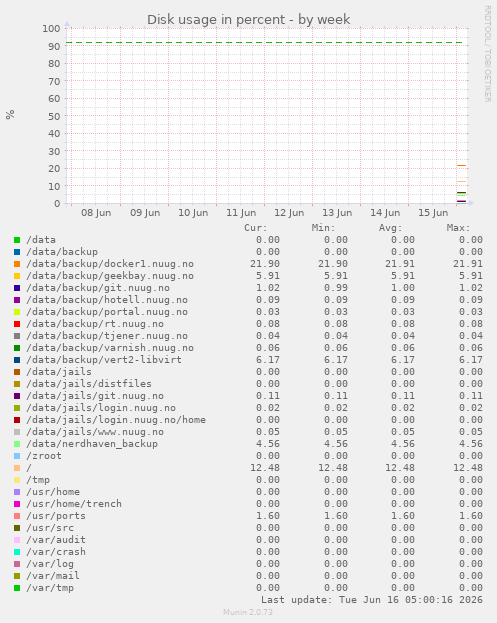Screen dimensions: 497x623
Task: Click the 15 Jun date label on the axis
Action: pos(433,213)
